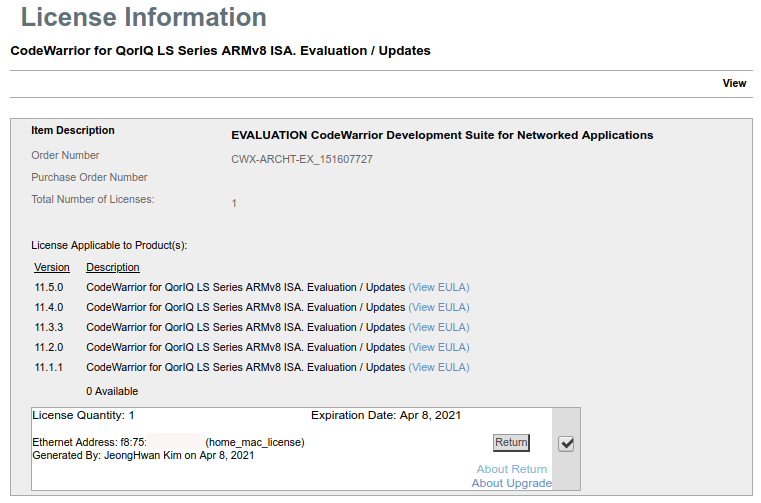The width and height of the screenshot is (761, 503).
Task: Click the Item Description label
Action: (73, 130)
